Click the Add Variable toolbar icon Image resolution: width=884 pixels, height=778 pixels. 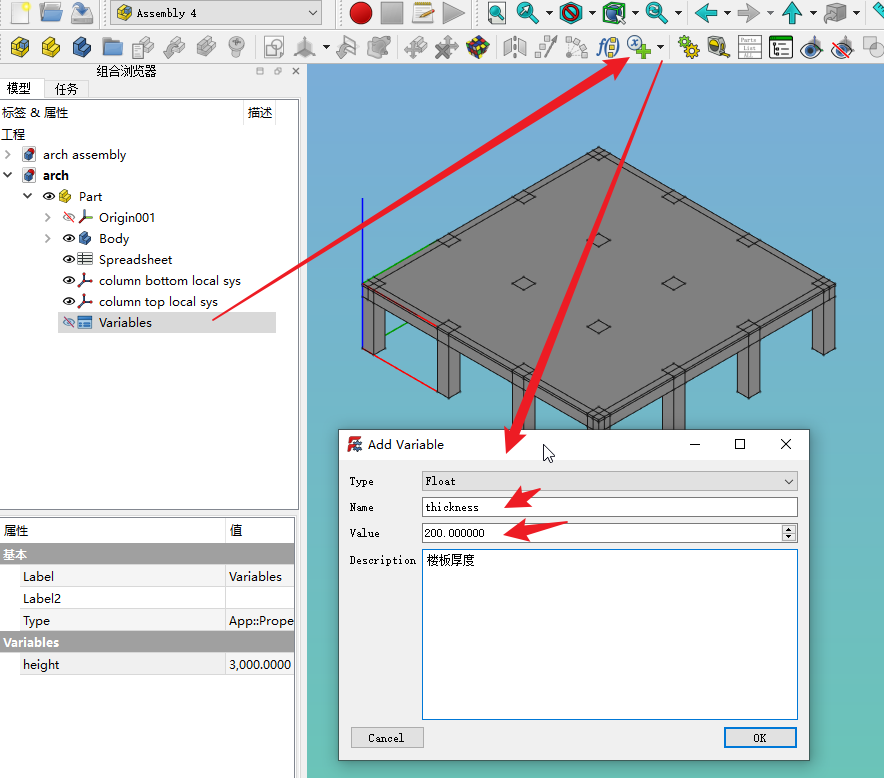pos(638,47)
